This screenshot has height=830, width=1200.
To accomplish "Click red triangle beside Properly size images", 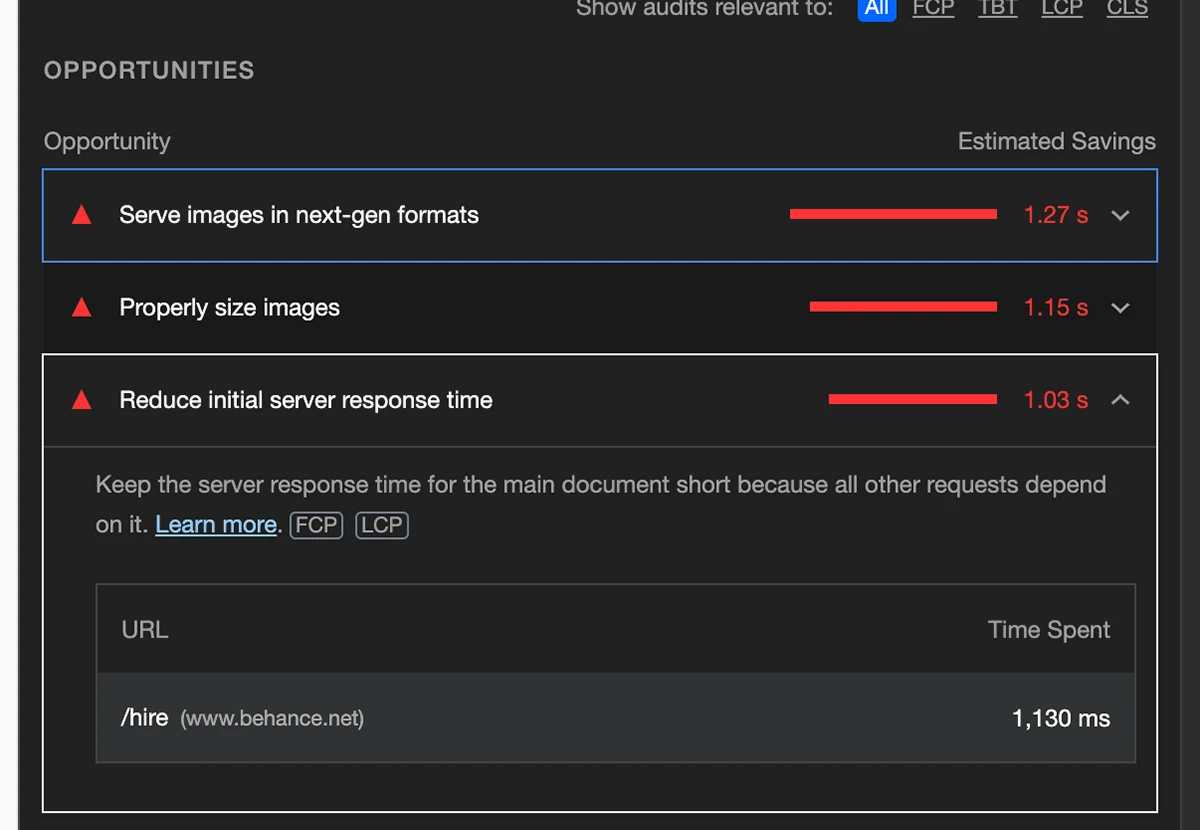I will pos(82,308).
